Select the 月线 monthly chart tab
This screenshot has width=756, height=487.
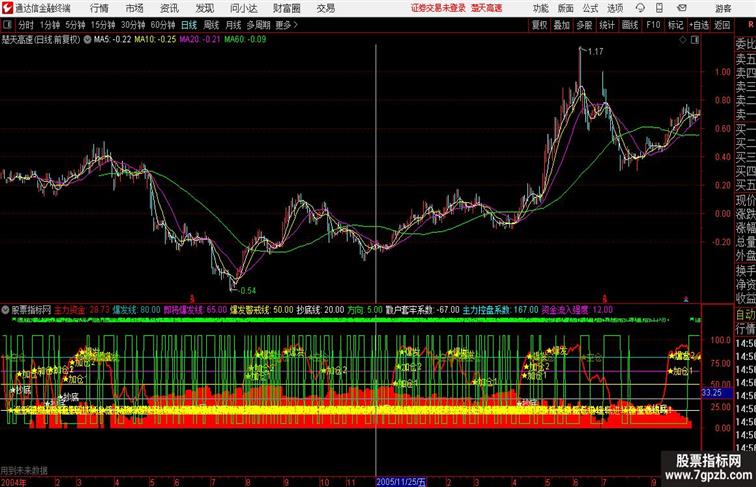[x=233, y=25]
